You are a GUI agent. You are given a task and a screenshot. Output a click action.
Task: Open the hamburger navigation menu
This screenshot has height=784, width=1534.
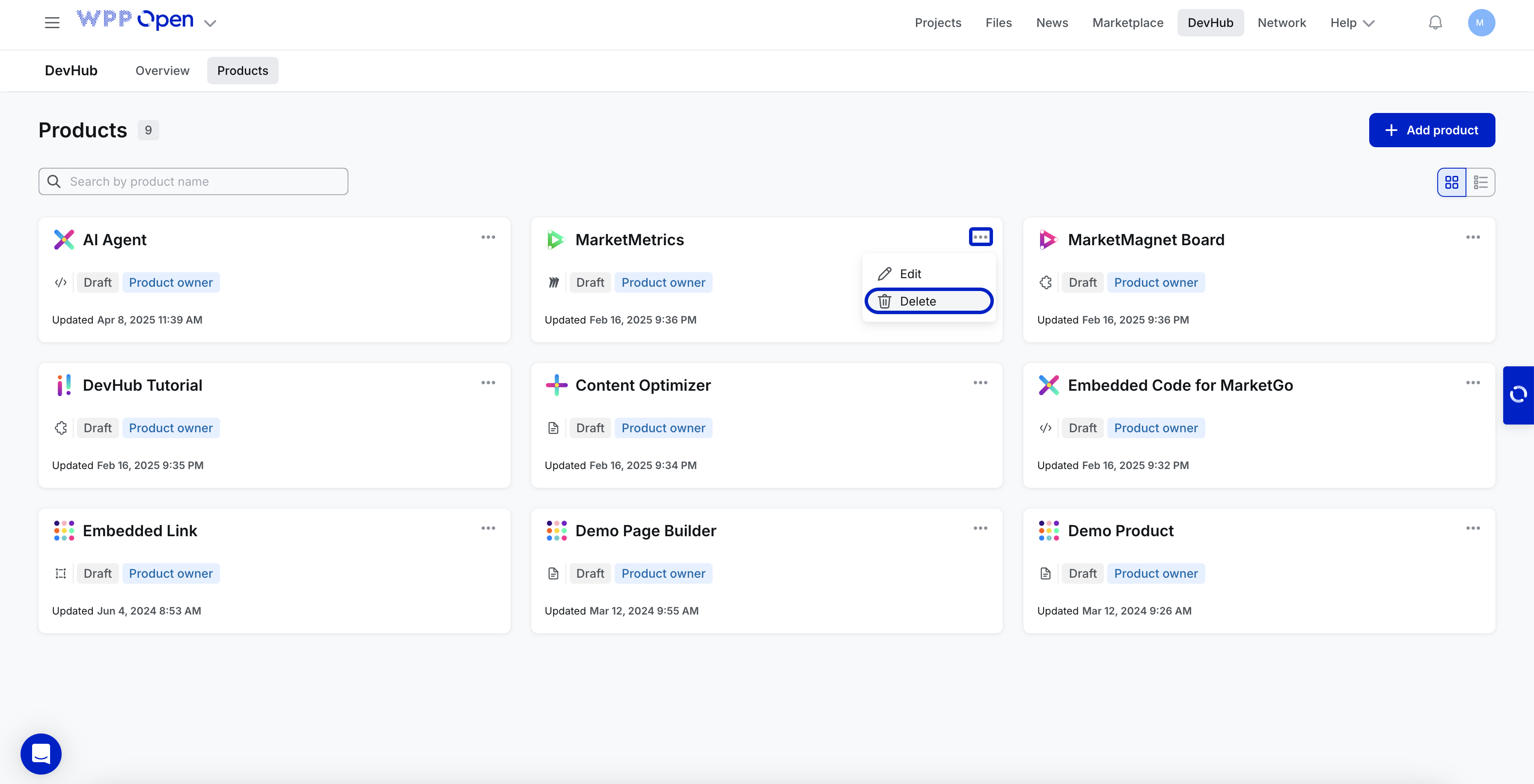[x=52, y=23]
